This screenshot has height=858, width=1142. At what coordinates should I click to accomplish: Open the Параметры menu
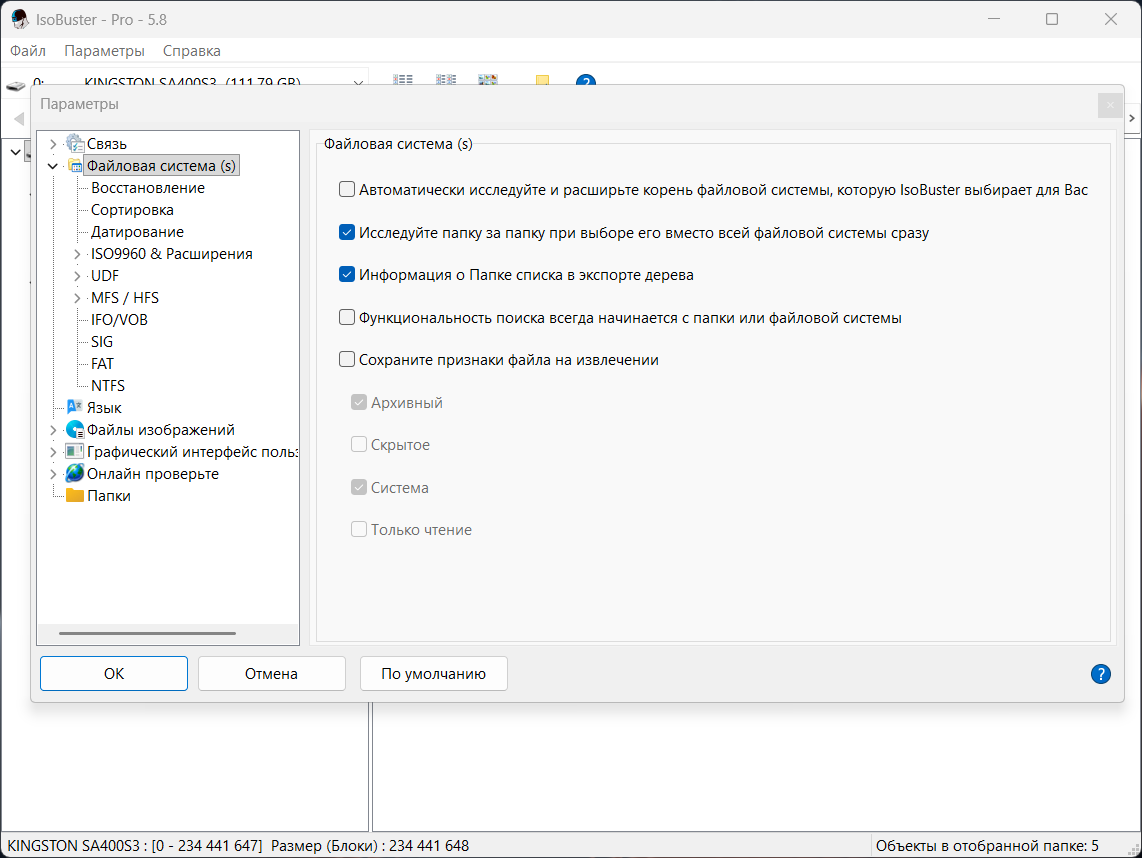pyautogui.click(x=104, y=51)
